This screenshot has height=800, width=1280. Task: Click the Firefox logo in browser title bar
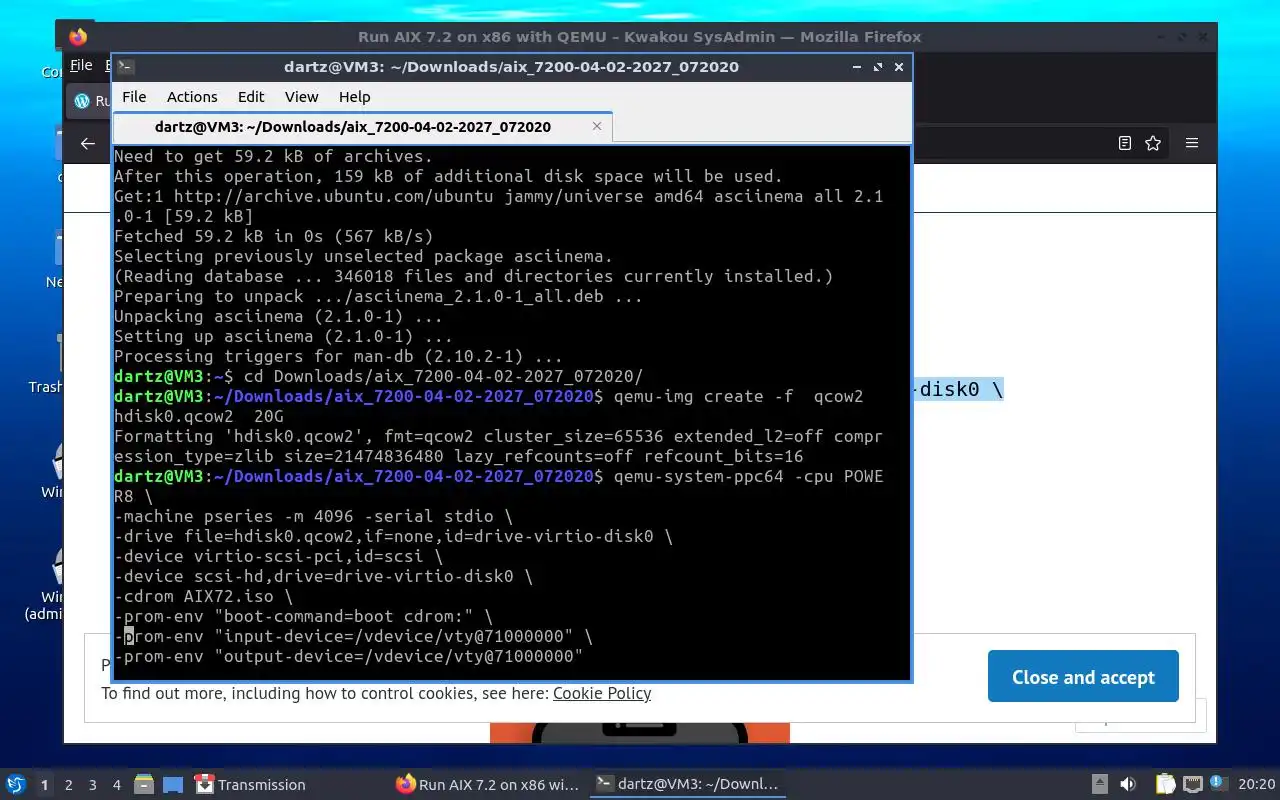78,37
